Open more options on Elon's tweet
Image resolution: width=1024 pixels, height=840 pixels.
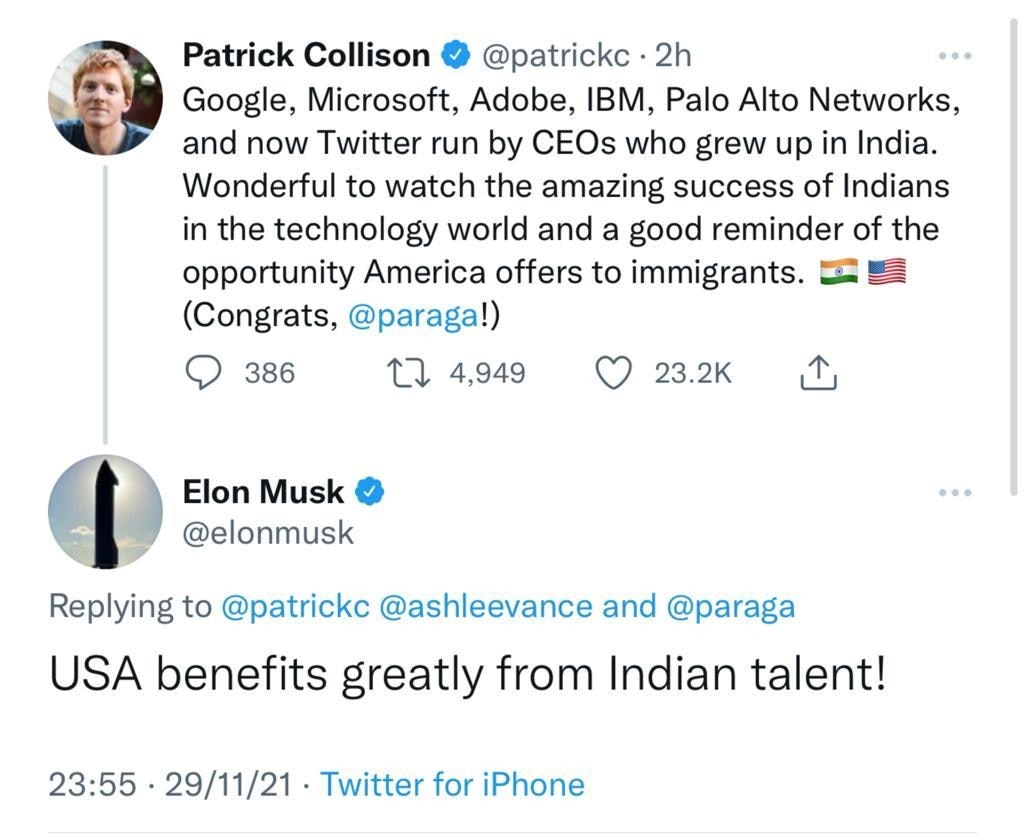point(955,492)
